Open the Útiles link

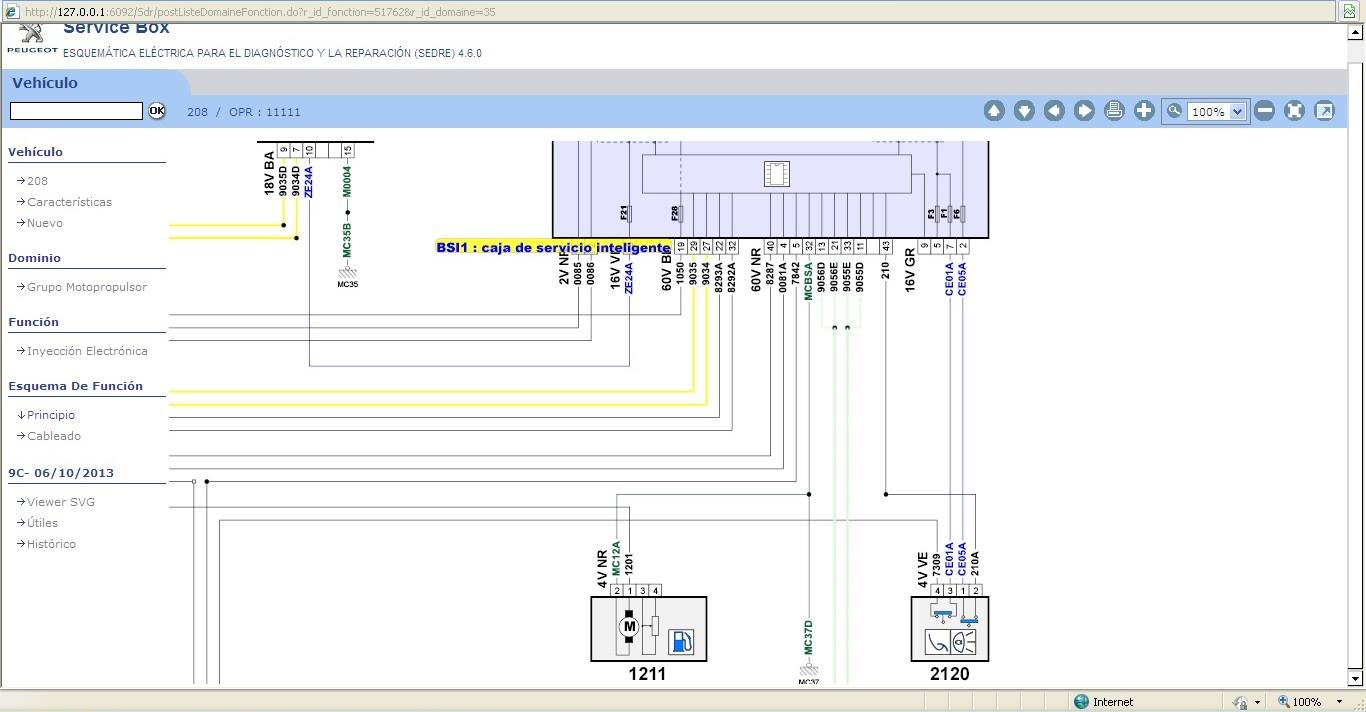pyautogui.click(x=42, y=523)
